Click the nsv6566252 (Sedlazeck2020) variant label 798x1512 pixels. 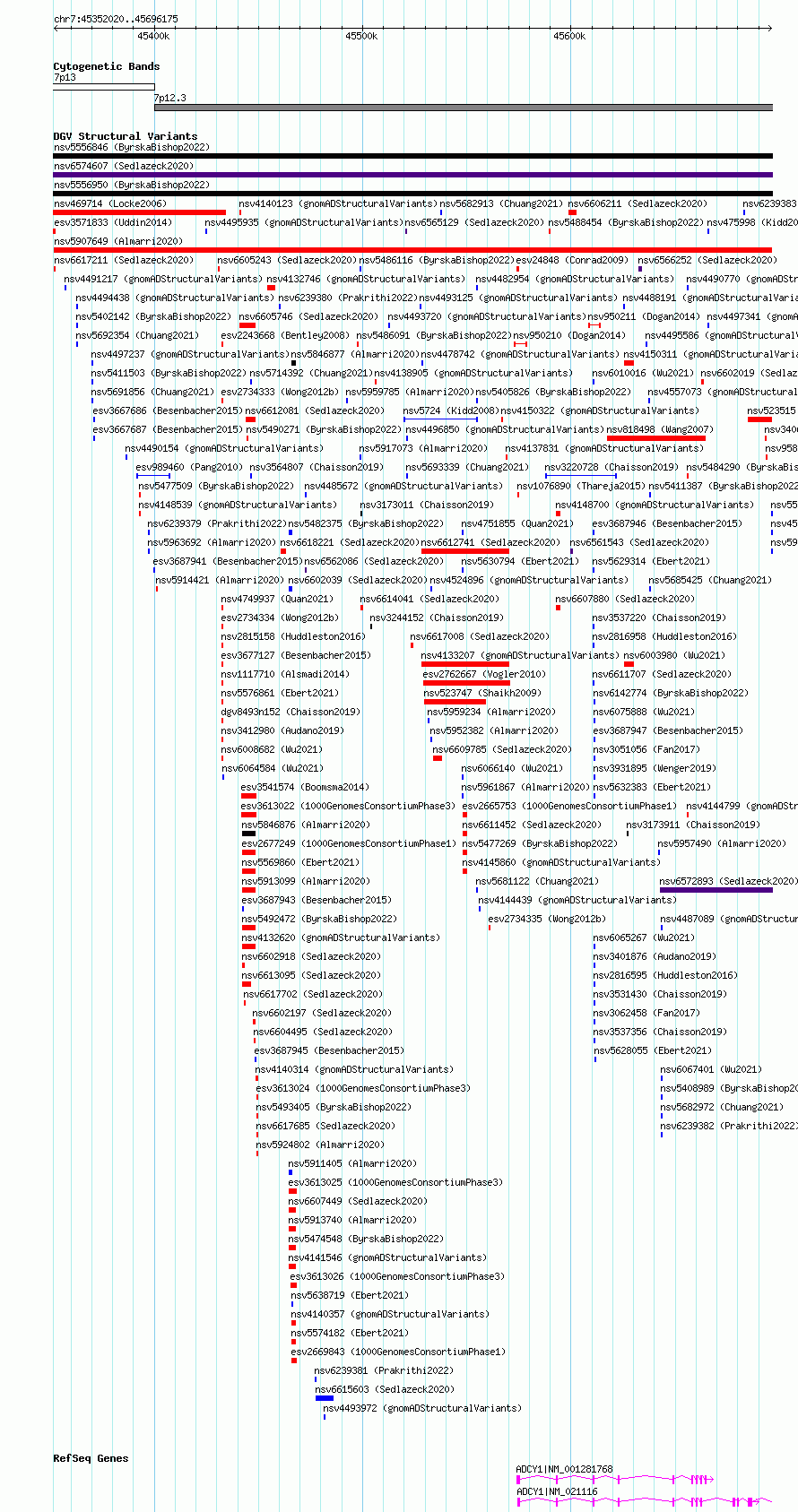tap(707, 260)
